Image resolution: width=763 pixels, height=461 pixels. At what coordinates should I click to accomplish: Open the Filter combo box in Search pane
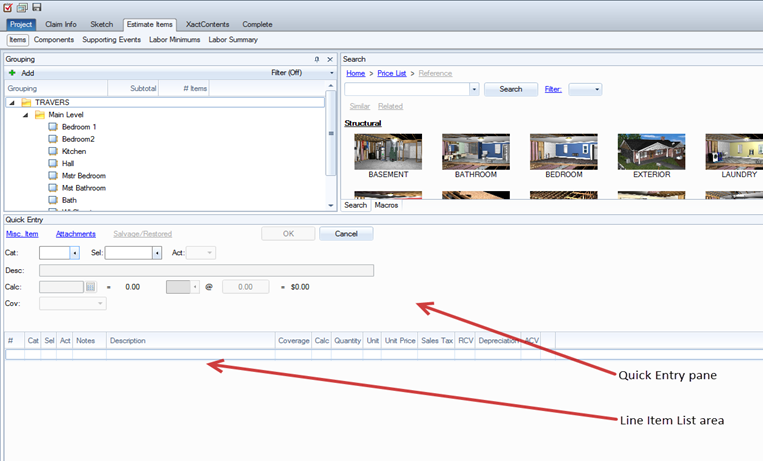585,90
